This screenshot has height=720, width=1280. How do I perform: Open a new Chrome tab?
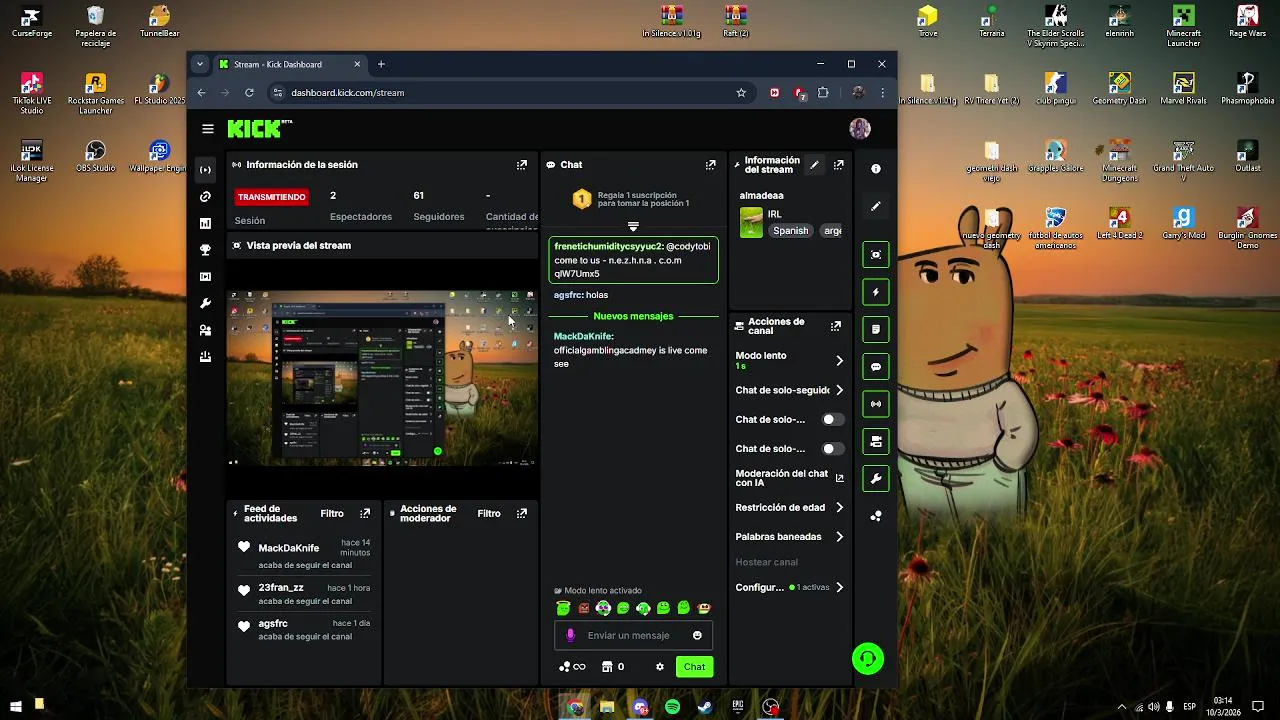381,64
